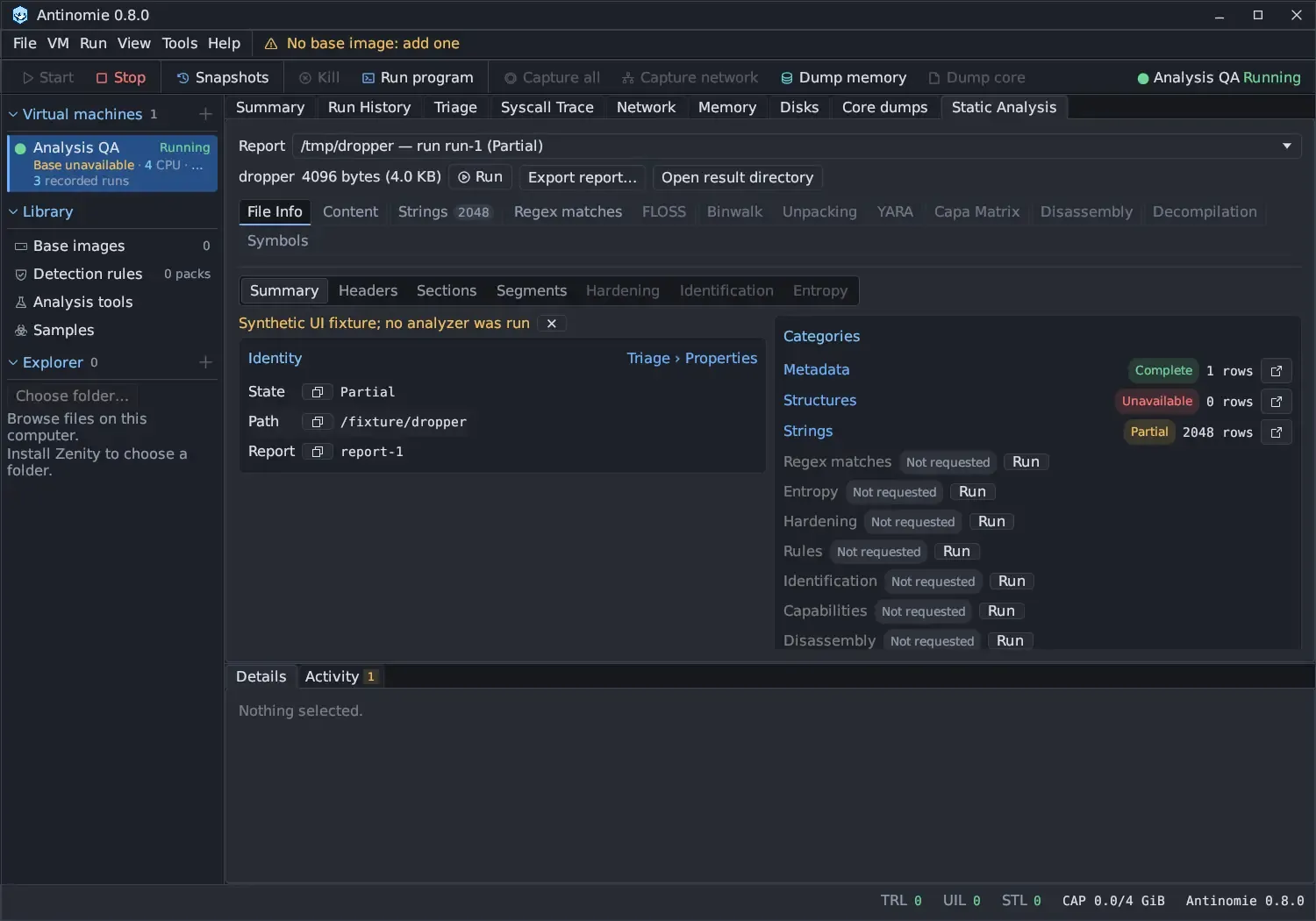Switch to the Syscall Trace tab
1316x921 pixels.
coord(547,107)
